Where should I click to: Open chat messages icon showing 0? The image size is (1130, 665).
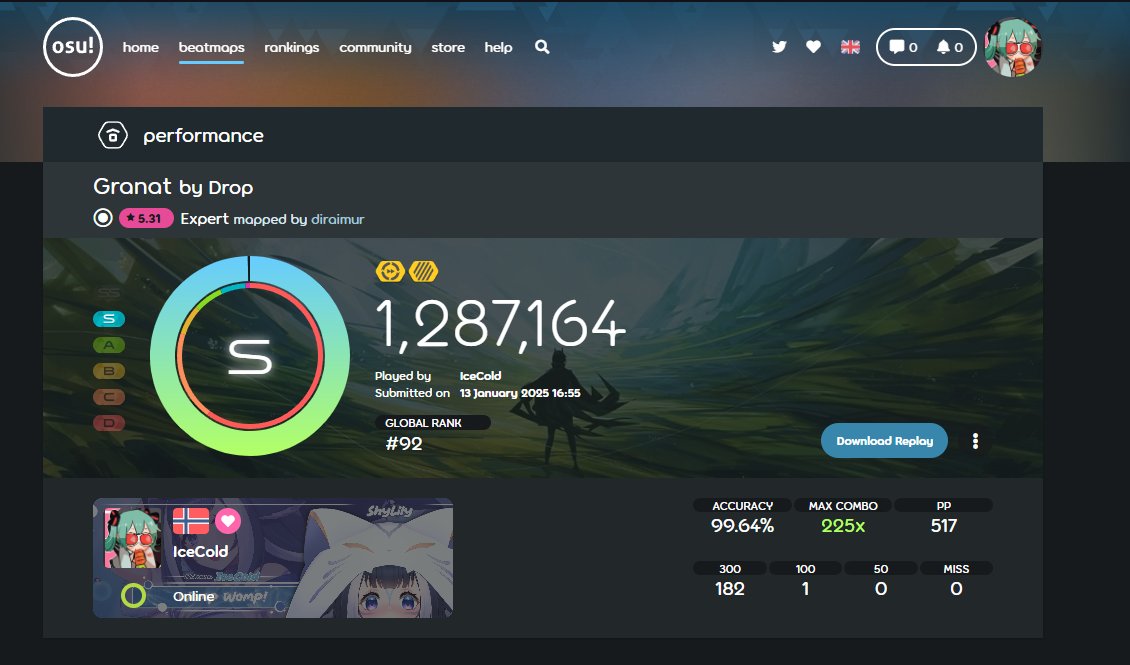coord(903,47)
